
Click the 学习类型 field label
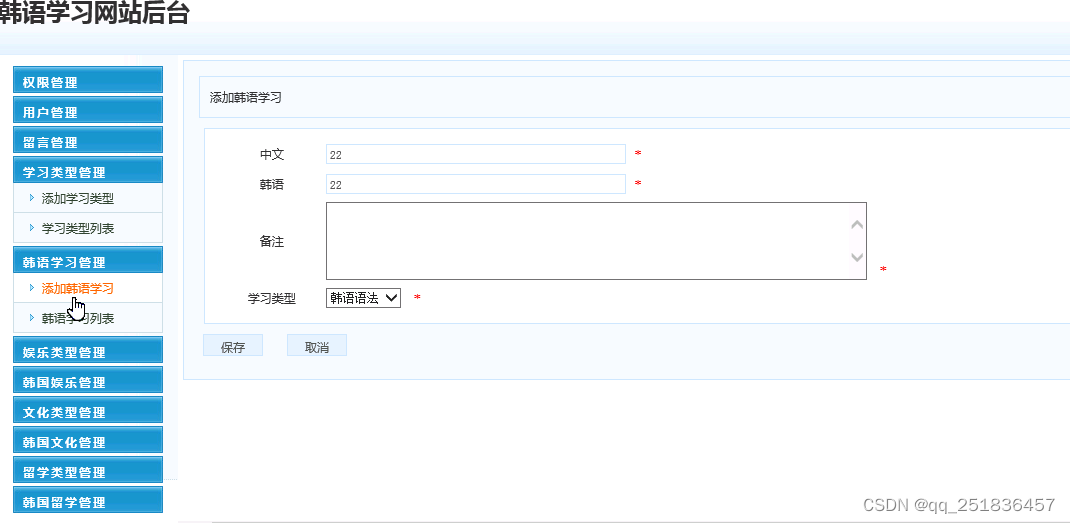[272, 298]
